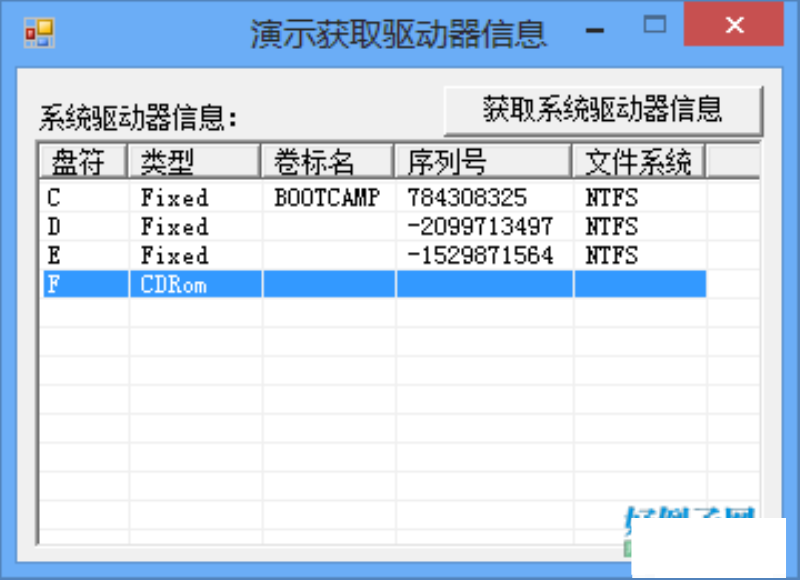
Task: Click the window title 演示获取驱动器信息
Action: [x=398, y=32]
